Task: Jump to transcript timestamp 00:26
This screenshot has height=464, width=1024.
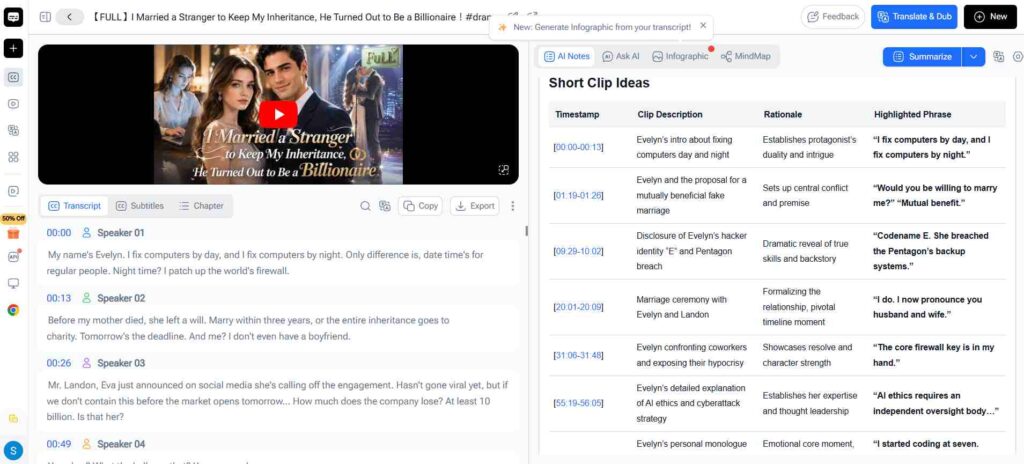Action: pyautogui.click(x=59, y=363)
